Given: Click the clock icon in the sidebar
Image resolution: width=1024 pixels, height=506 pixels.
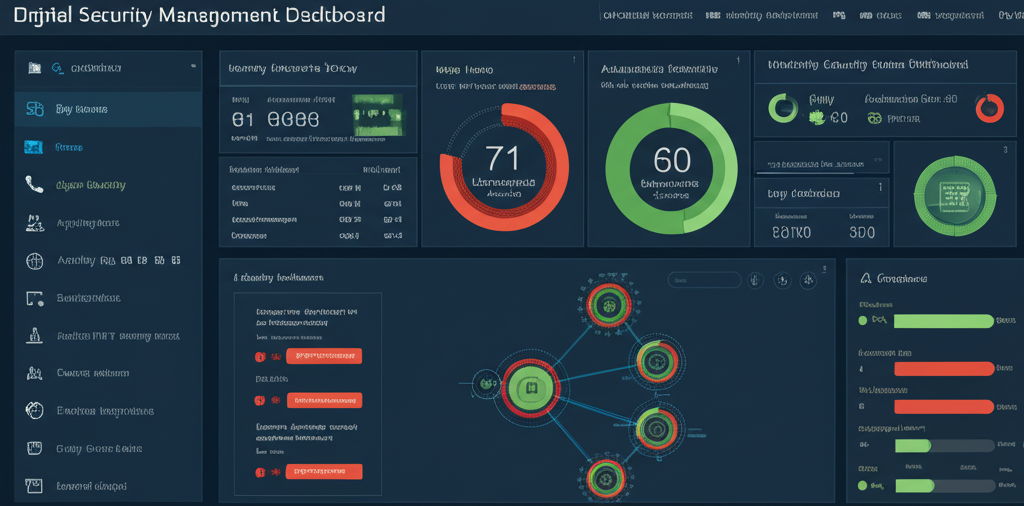Looking at the screenshot, I should point(35,410).
